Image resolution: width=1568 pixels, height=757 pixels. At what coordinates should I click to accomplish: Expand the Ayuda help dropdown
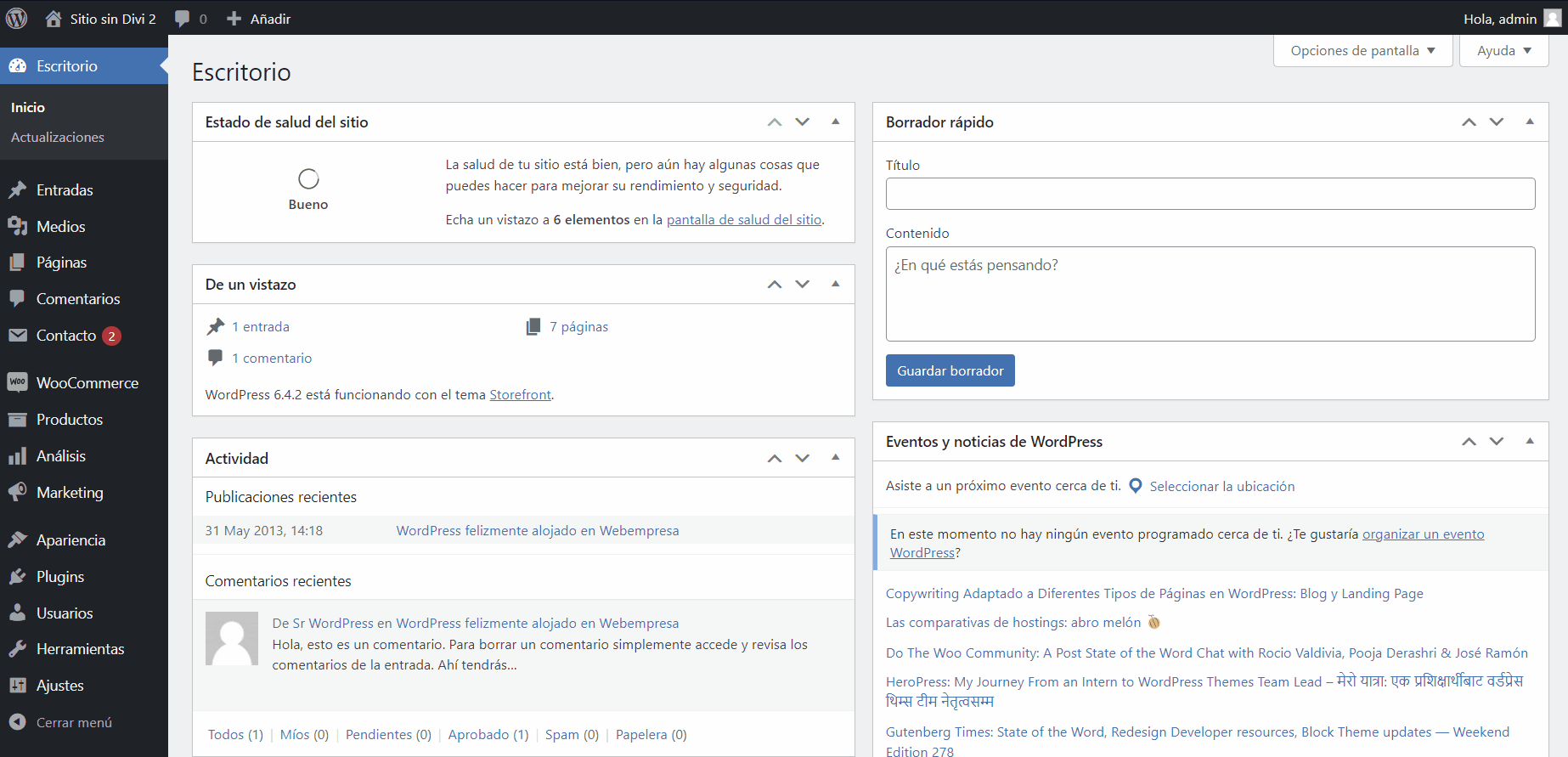[1503, 51]
